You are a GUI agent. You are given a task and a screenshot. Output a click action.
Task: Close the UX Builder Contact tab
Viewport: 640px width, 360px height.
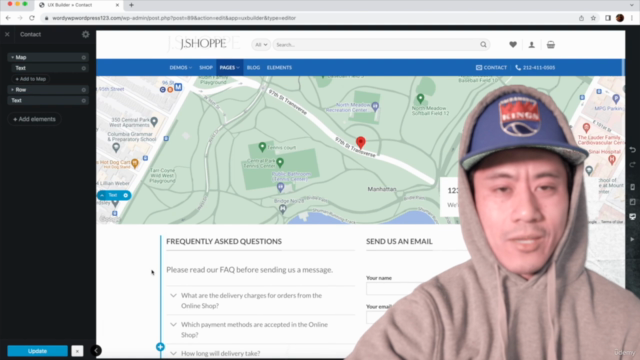117,5
